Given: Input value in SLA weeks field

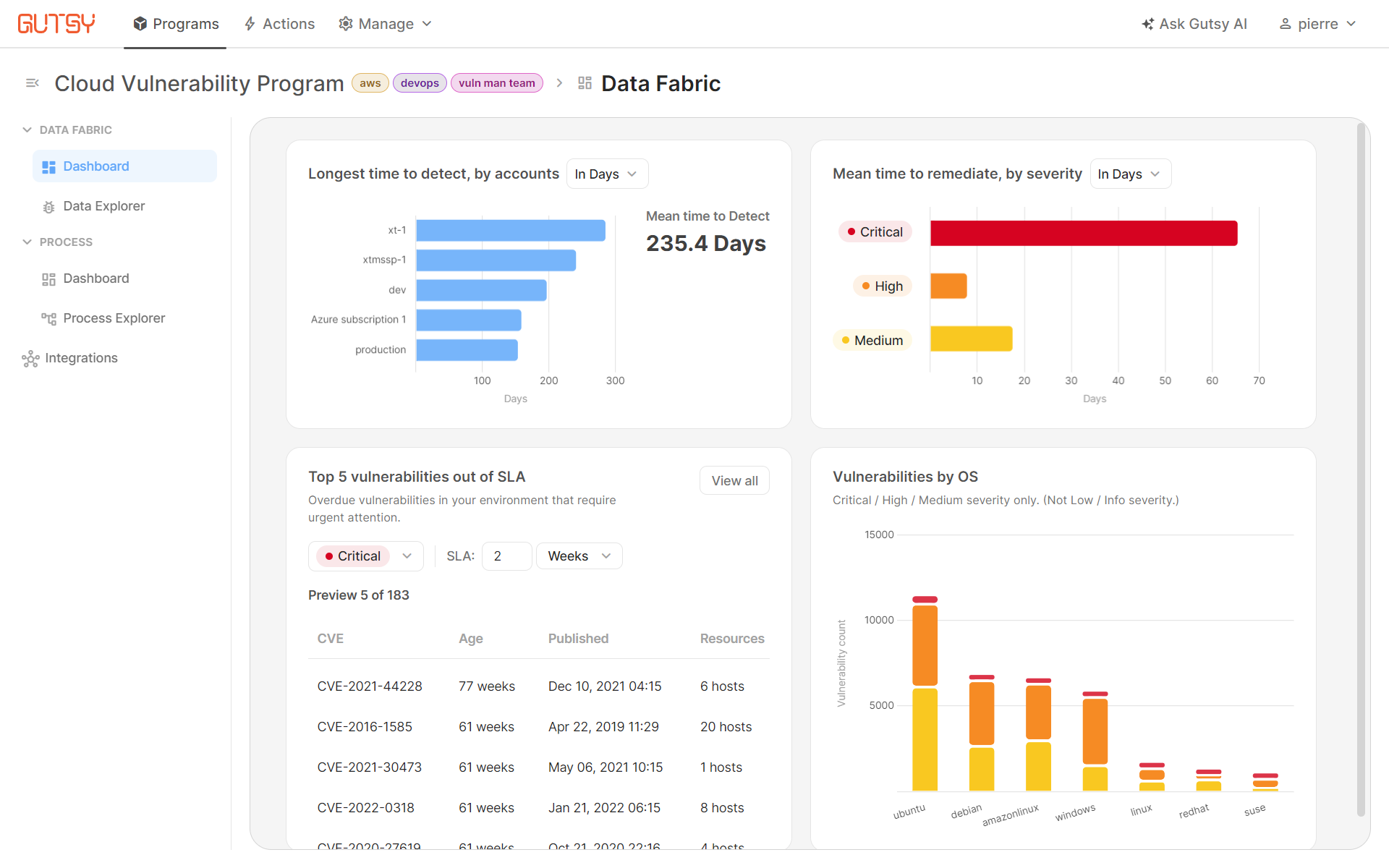Looking at the screenshot, I should [x=504, y=556].
